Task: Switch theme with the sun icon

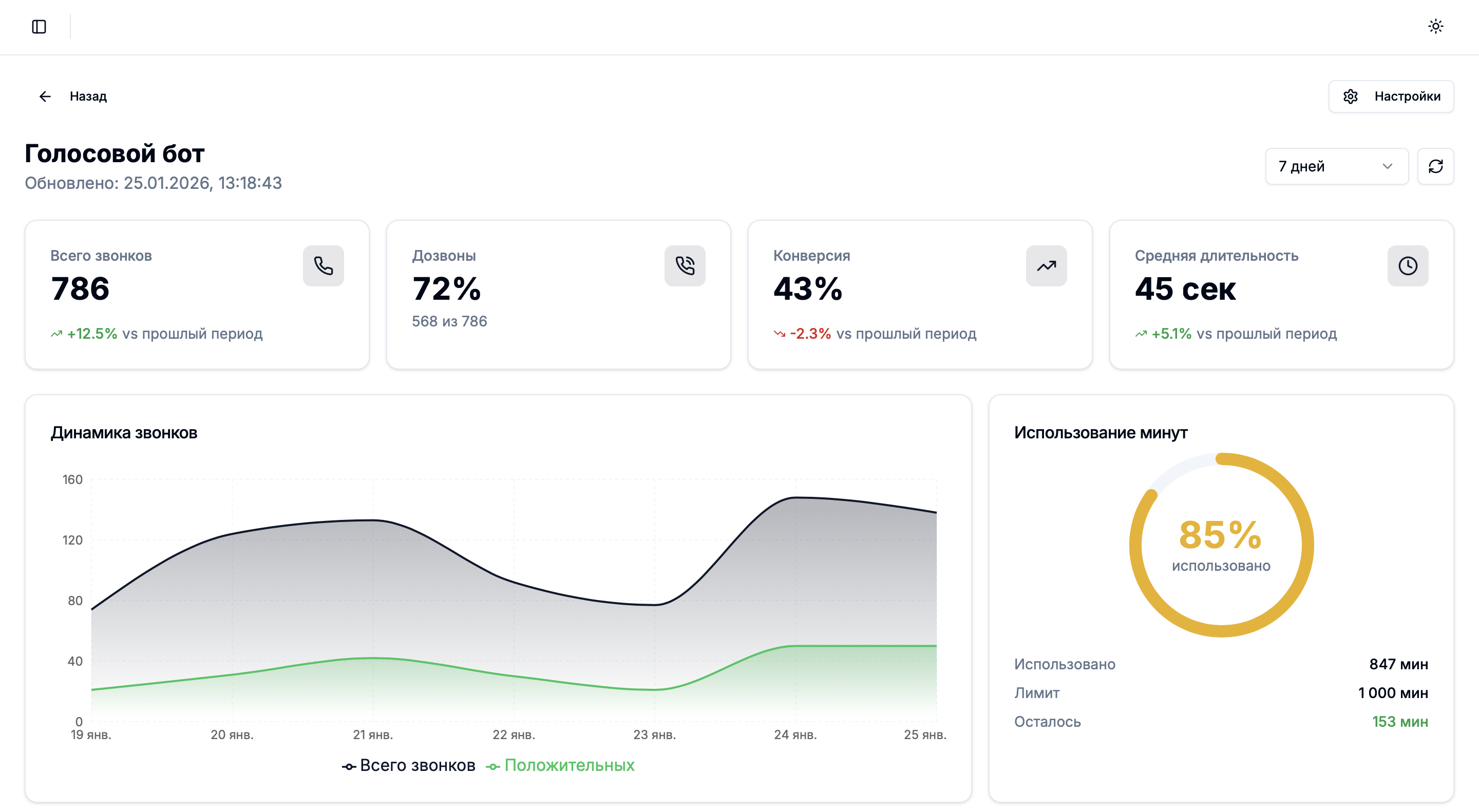Action: (x=1435, y=26)
